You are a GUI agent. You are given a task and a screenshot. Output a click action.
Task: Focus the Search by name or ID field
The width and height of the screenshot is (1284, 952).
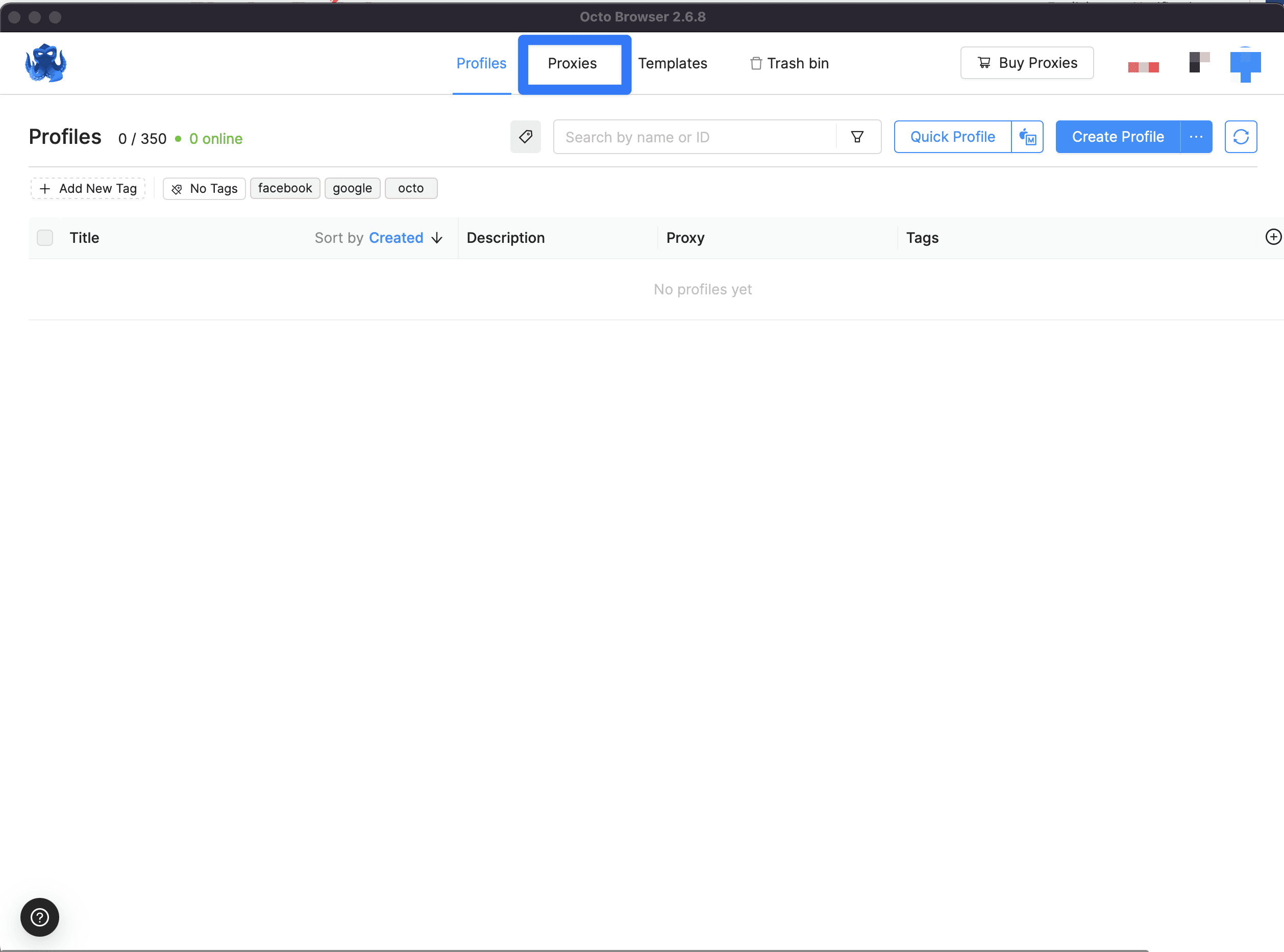click(695, 137)
